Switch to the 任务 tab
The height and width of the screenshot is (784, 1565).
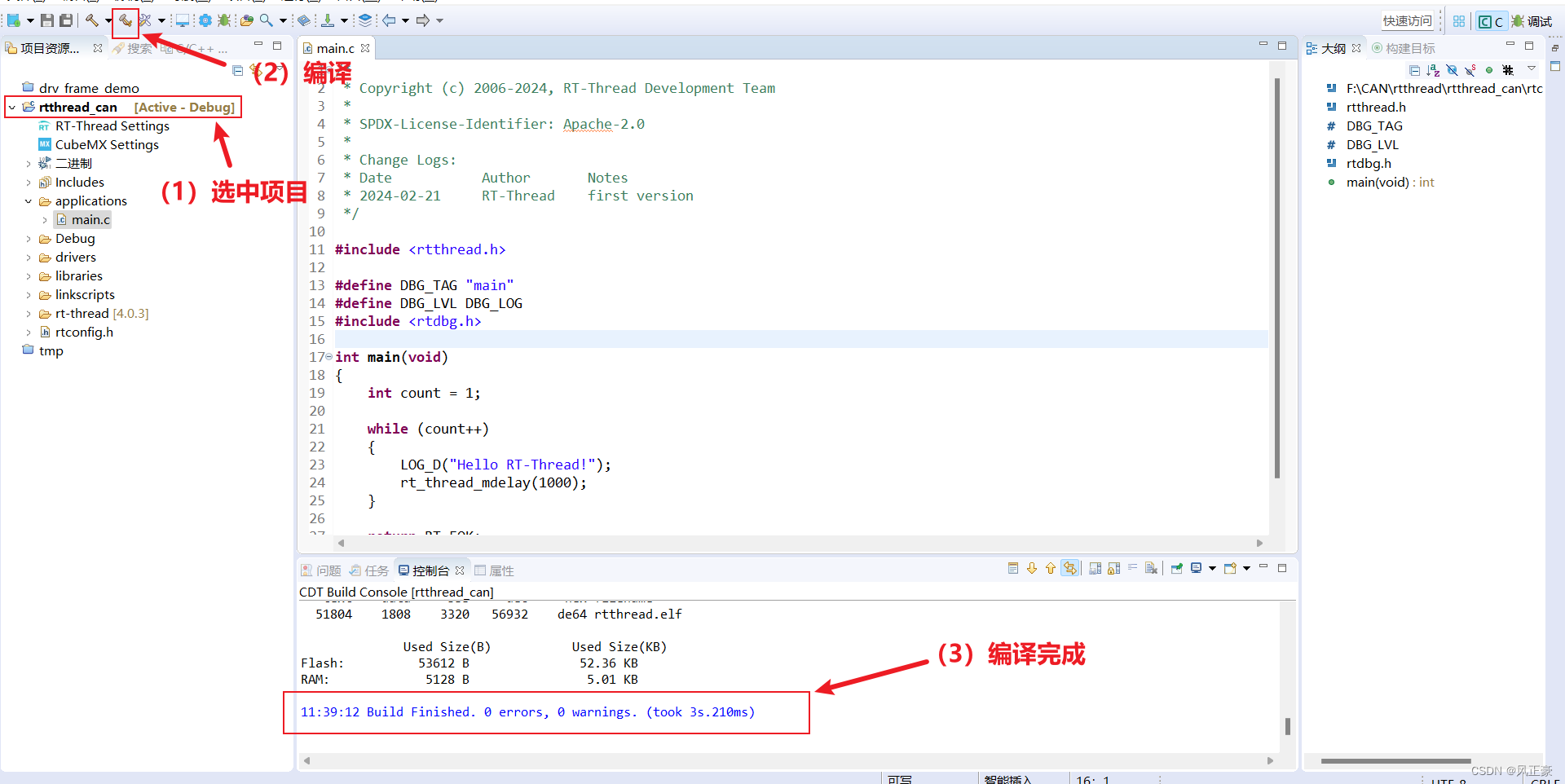pyautogui.click(x=369, y=570)
